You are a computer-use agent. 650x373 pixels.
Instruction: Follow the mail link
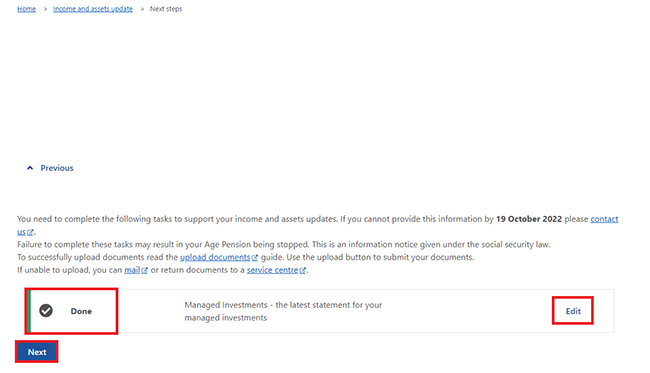[x=132, y=270]
